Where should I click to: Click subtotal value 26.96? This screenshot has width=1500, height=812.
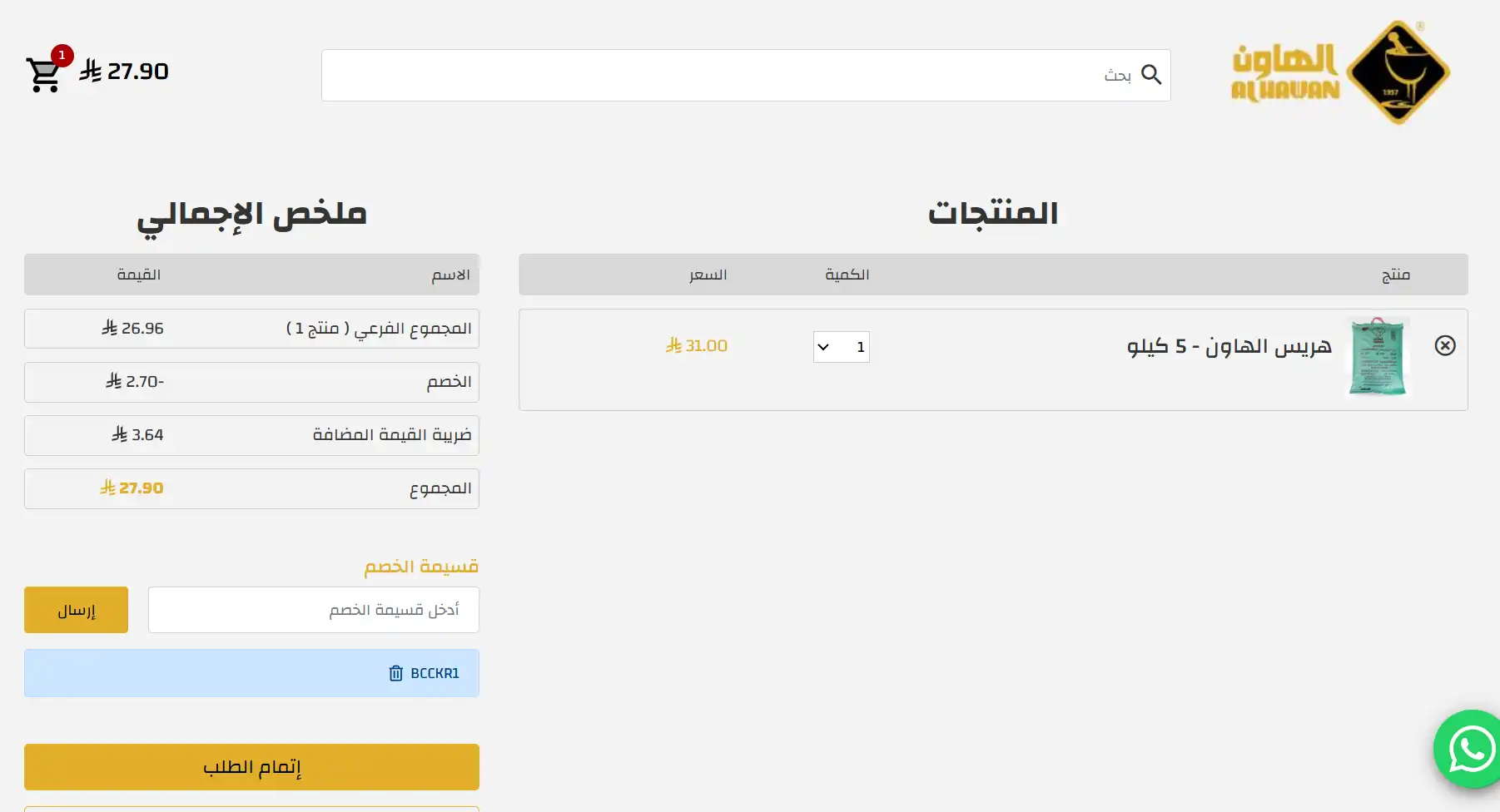click(x=133, y=329)
